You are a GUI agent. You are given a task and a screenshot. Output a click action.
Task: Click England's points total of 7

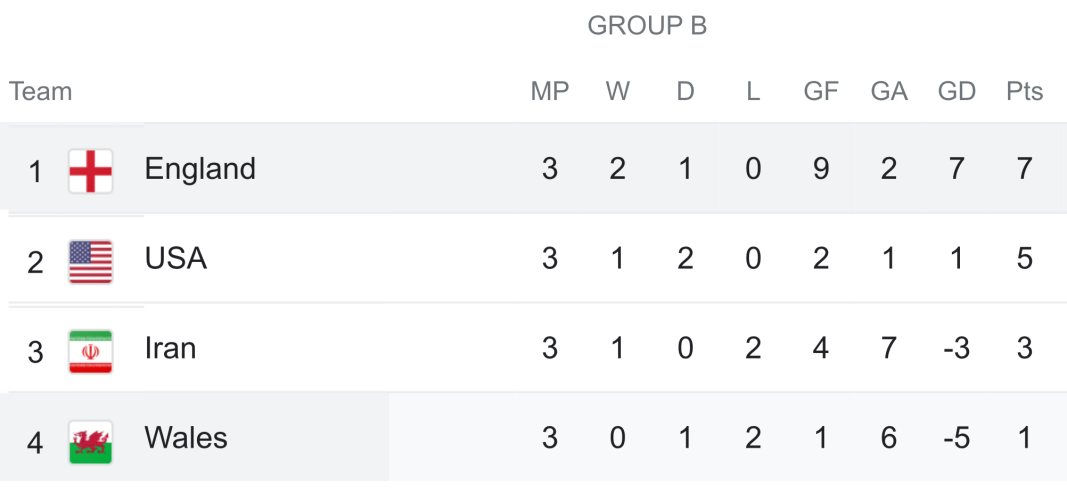point(1024,169)
